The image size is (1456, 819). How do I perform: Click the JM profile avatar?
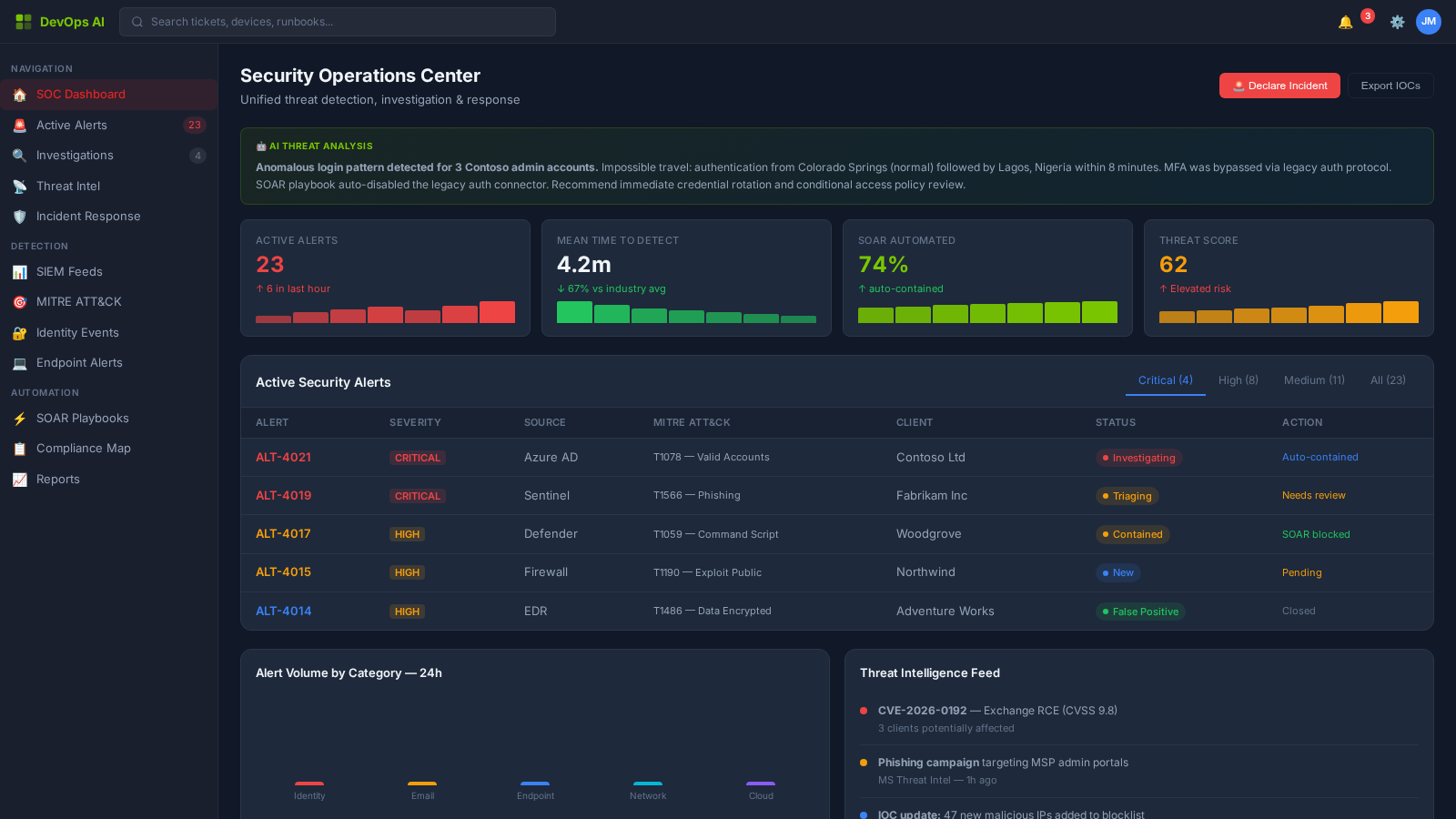(x=1429, y=22)
